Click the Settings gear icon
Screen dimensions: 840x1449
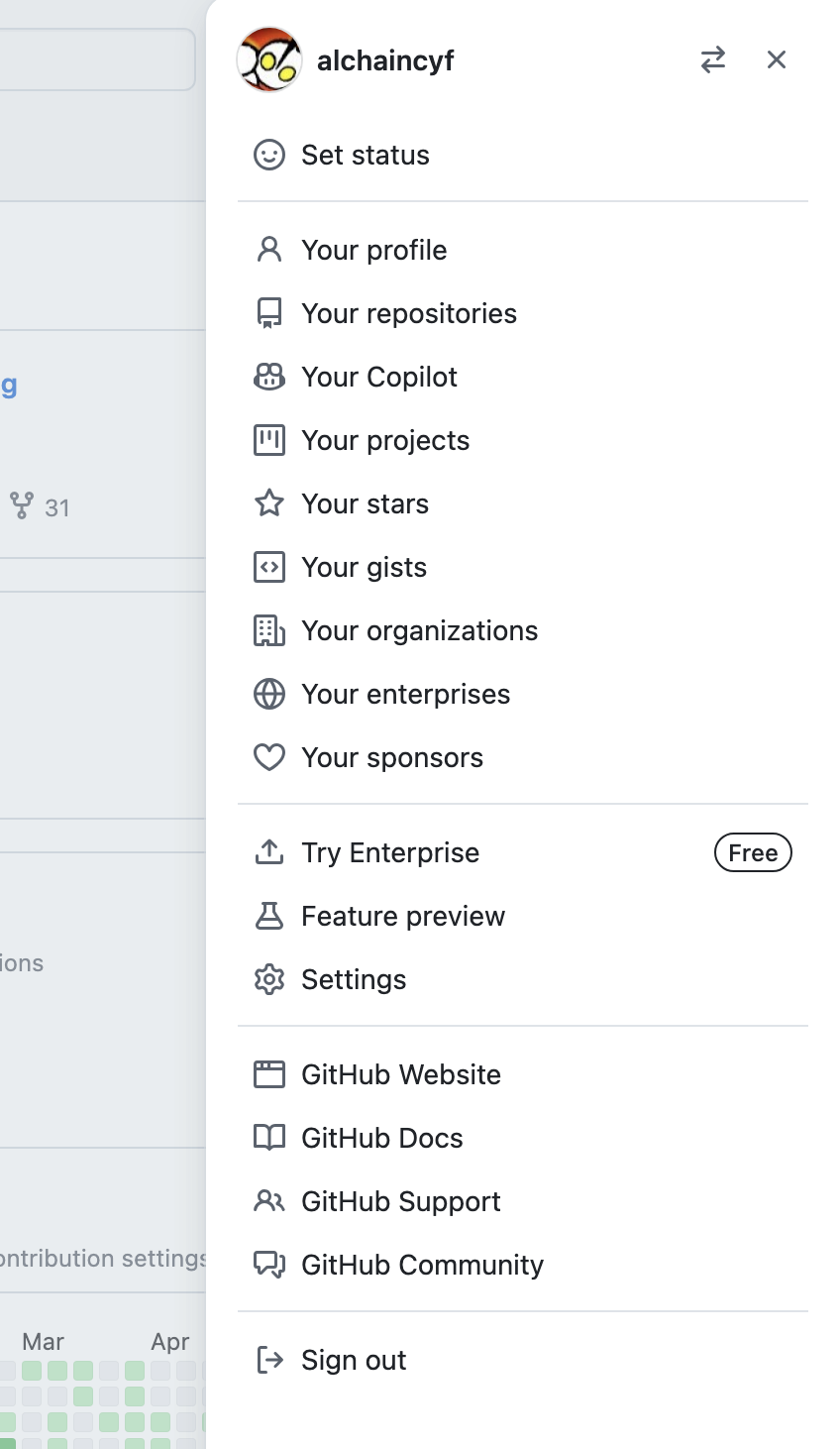coord(269,980)
